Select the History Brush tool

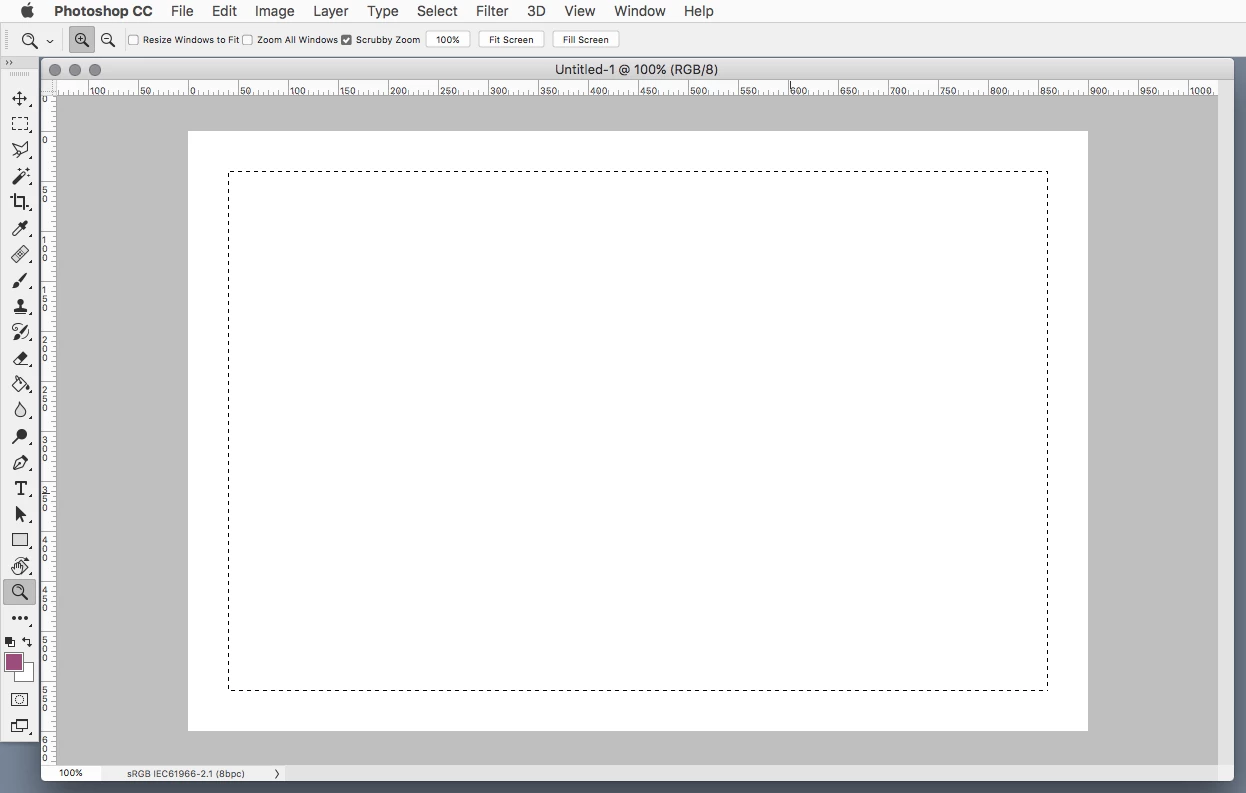tap(19, 332)
